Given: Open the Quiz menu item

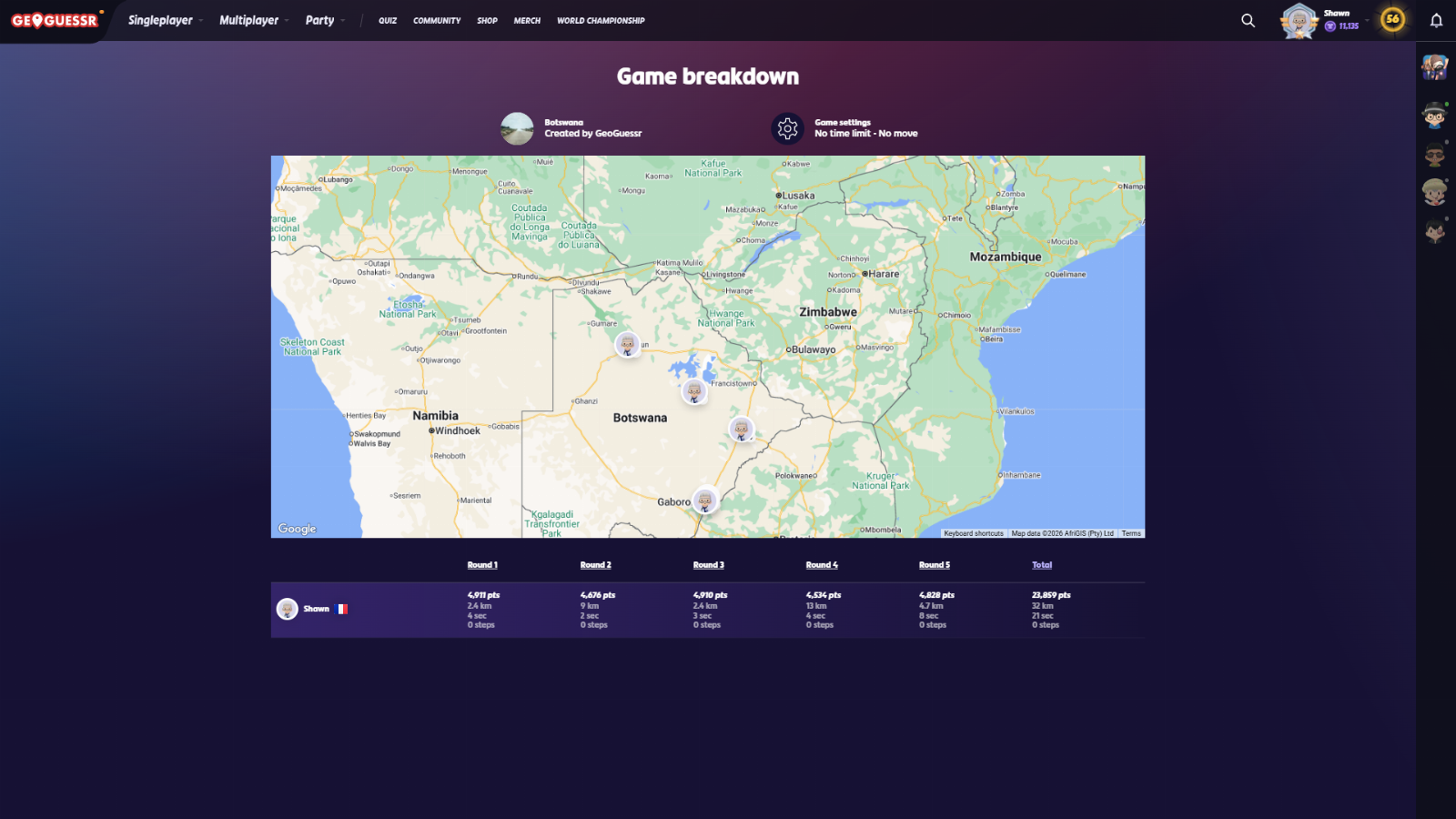Looking at the screenshot, I should (388, 20).
